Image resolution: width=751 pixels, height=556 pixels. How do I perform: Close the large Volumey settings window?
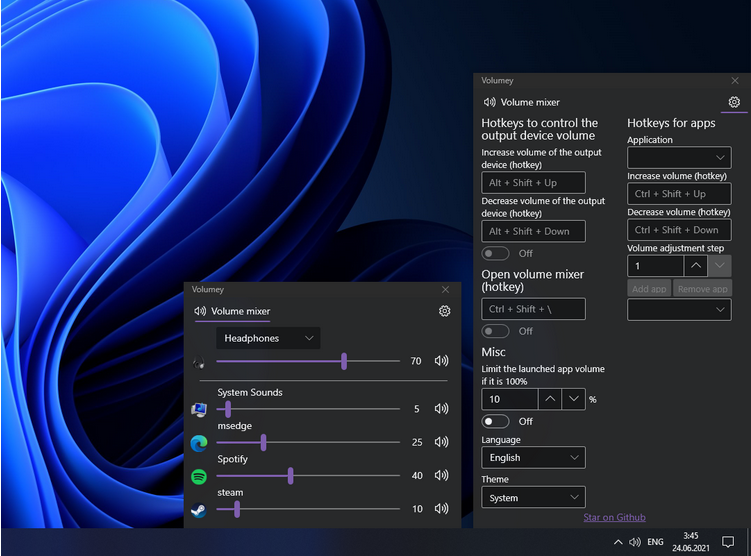735,80
